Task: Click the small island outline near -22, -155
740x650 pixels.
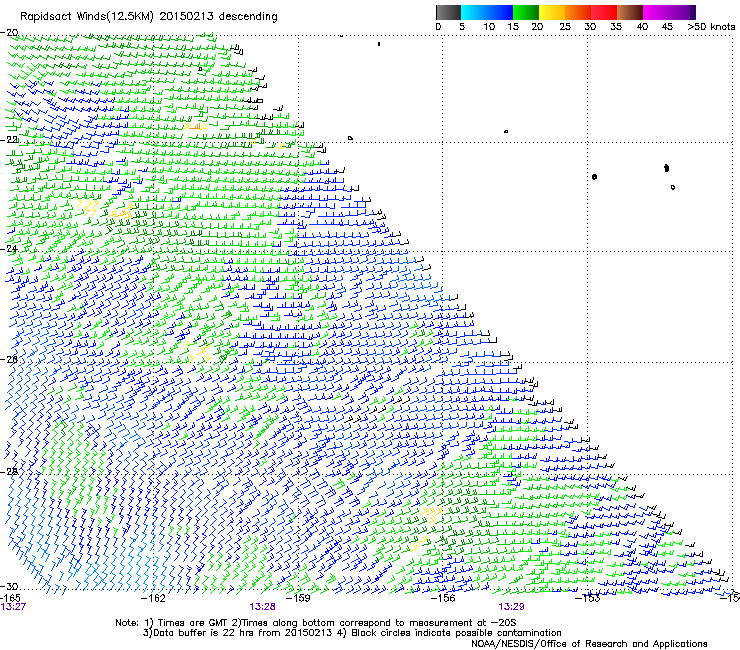Action: (506, 131)
